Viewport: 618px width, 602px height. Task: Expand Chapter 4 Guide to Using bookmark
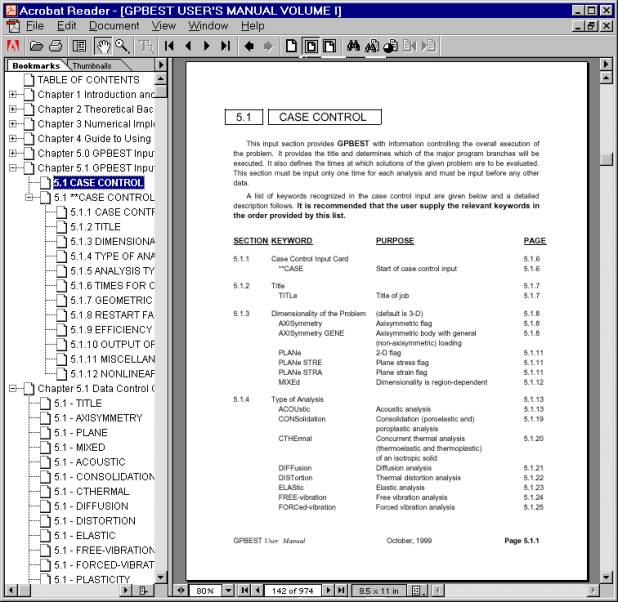(13, 138)
